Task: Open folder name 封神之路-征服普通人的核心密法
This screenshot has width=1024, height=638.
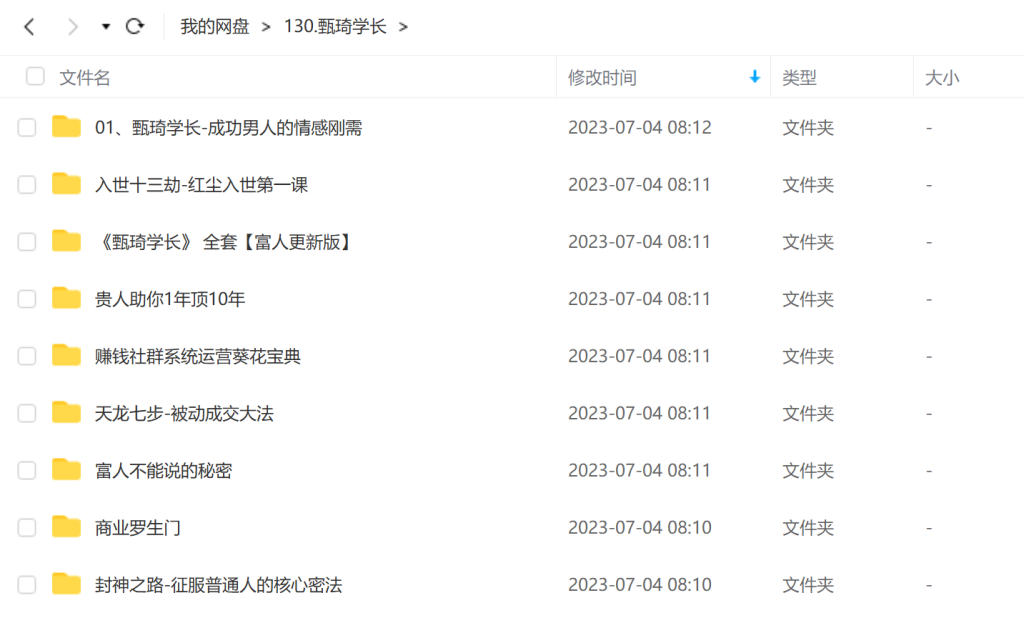Action: tap(218, 584)
